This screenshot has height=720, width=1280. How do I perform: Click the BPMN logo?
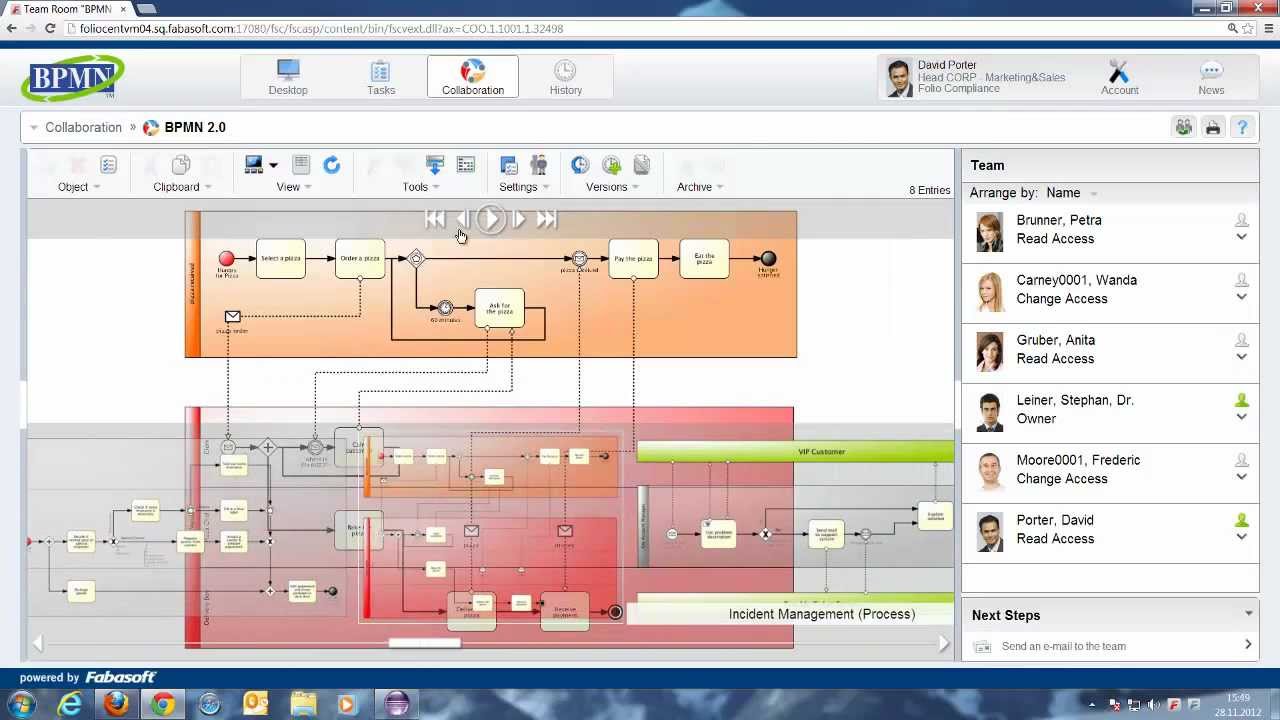click(x=73, y=78)
